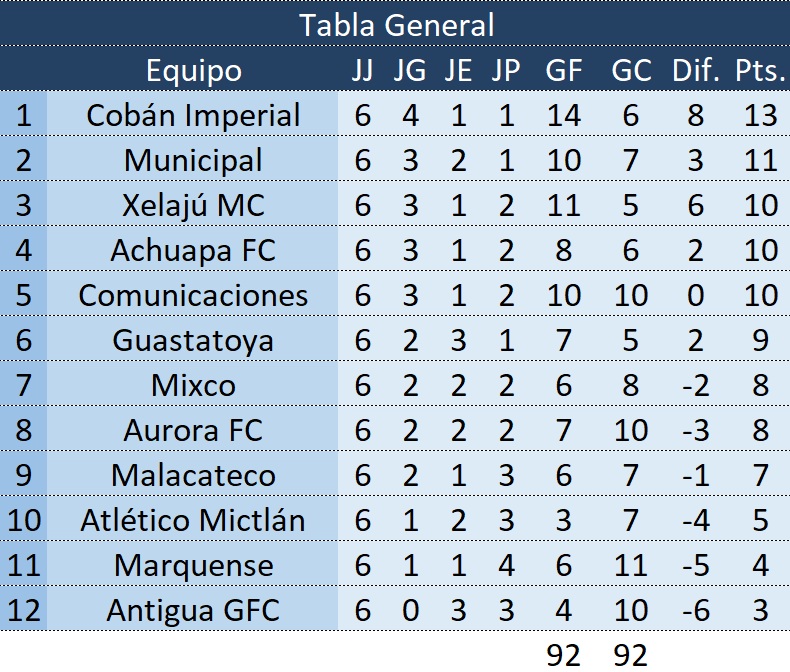Viewport: 790px width, 672px height.
Task: Click the Pts. column header
Action: coord(760,71)
